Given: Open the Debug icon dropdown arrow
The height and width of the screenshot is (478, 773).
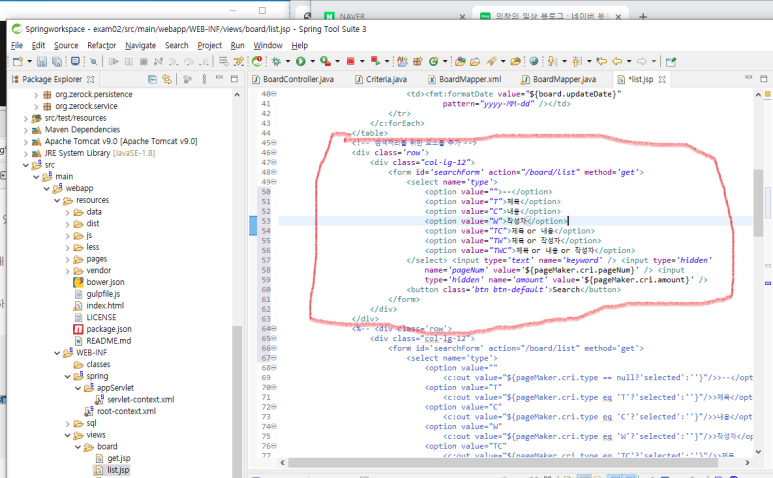Looking at the screenshot, I should point(288,62).
